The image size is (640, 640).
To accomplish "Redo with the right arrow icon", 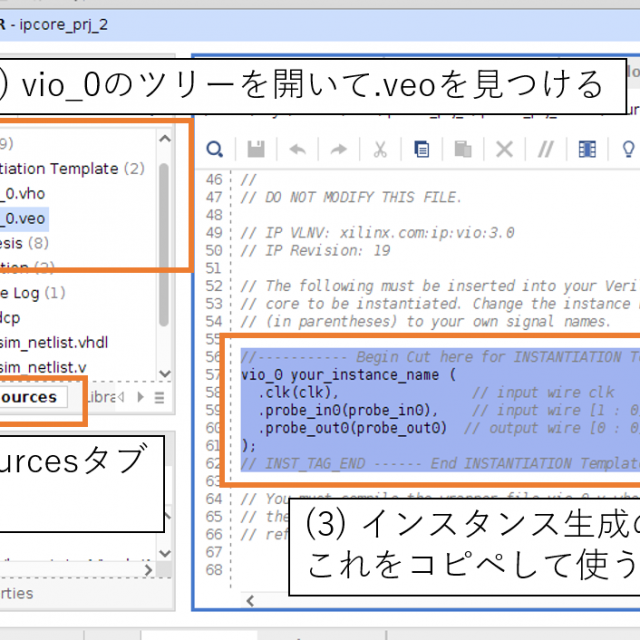I will pos(339,149).
